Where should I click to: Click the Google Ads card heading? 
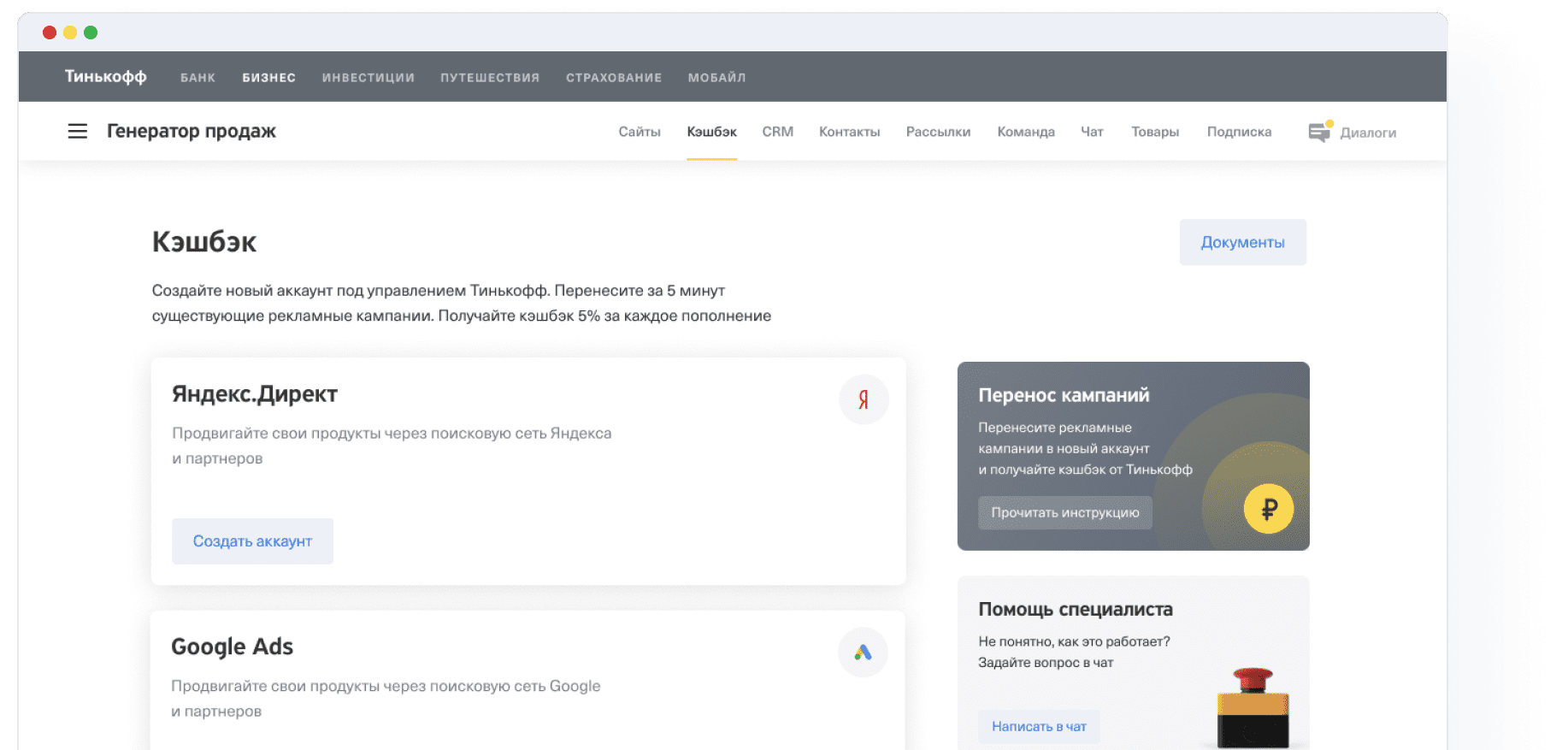232,647
